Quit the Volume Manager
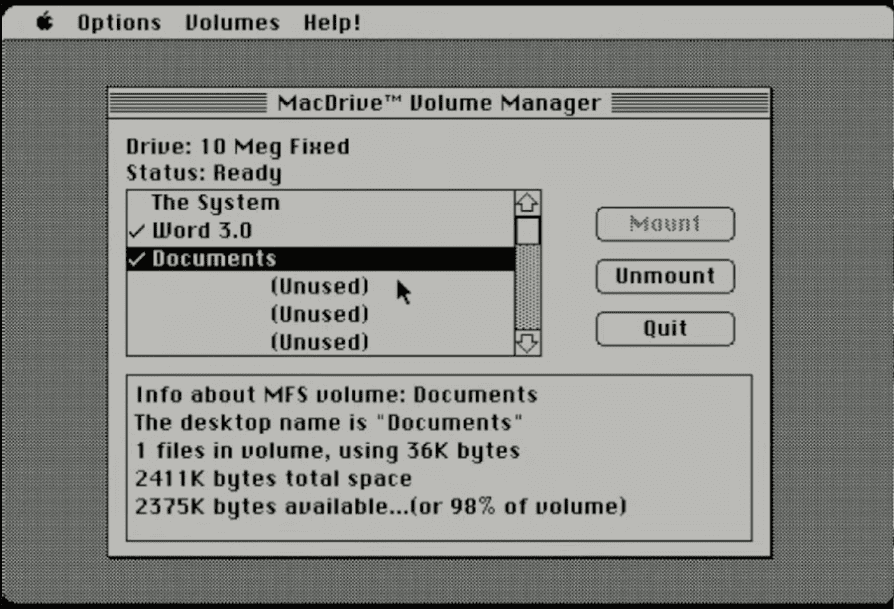894x609 pixels. (665, 328)
